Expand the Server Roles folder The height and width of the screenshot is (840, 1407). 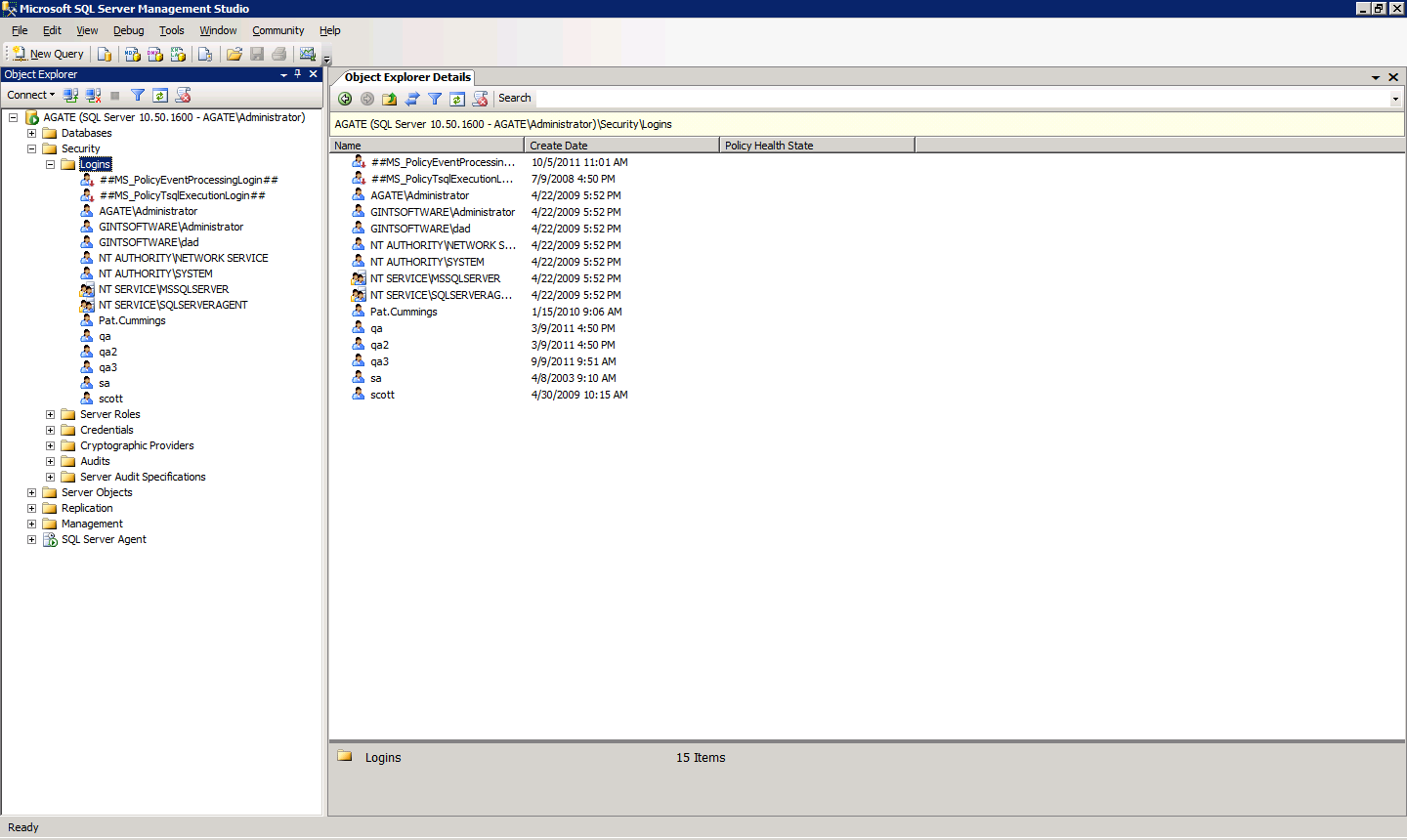click(x=50, y=414)
